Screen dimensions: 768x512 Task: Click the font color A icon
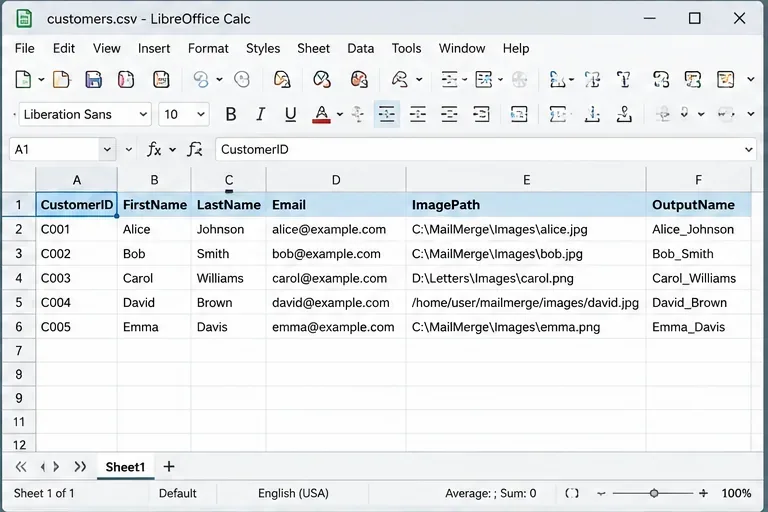click(321, 114)
